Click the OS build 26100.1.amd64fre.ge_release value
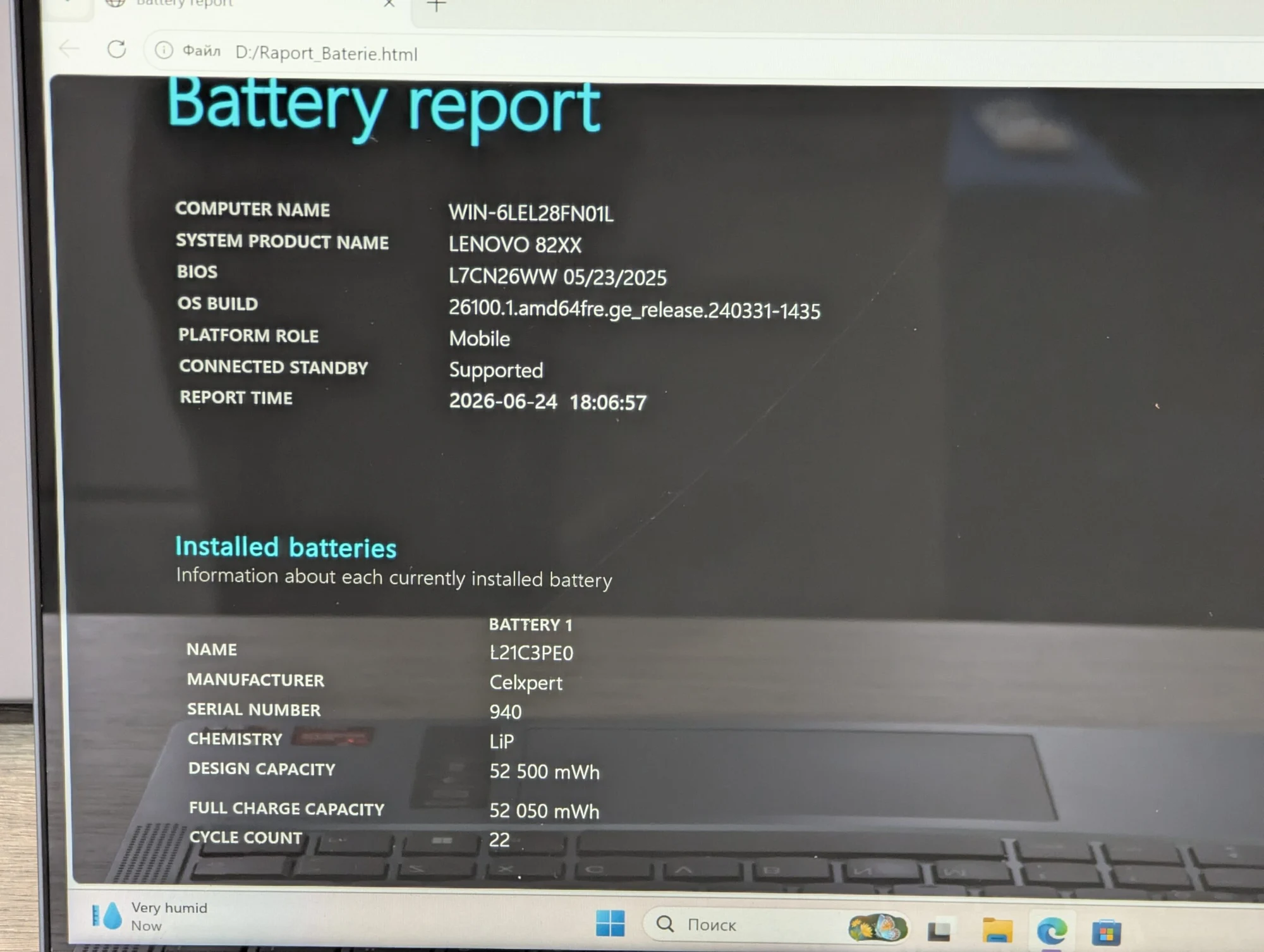 (634, 310)
